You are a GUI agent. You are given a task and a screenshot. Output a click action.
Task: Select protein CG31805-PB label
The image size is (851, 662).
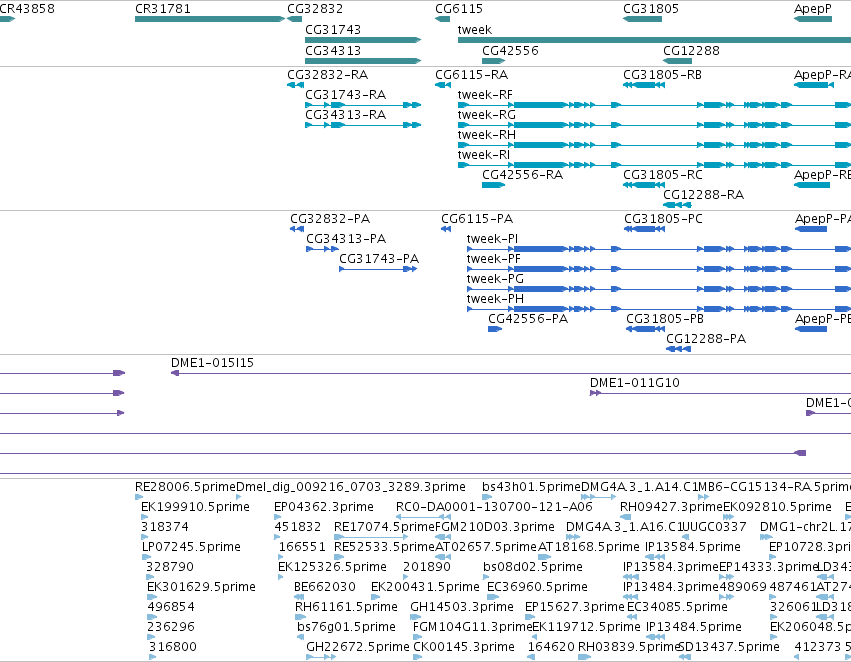pyautogui.click(x=665, y=319)
